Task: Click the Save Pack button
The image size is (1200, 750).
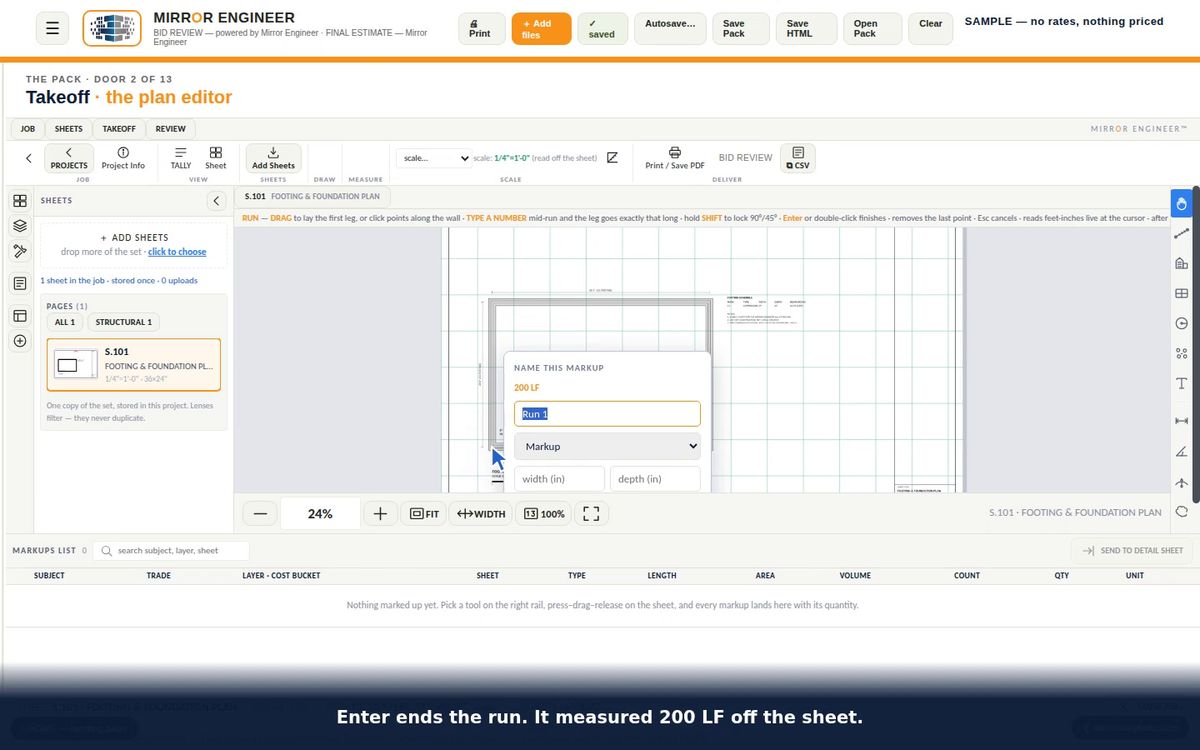Action: (x=741, y=29)
